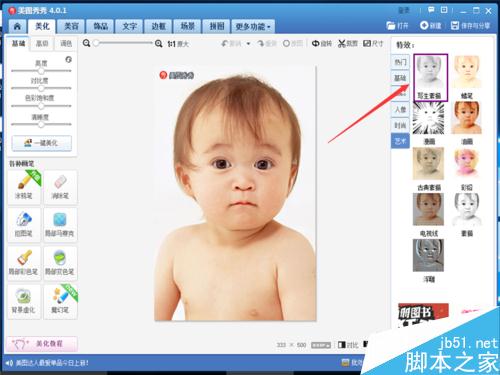The image size is (500, 375).
Task: Select the 艺术 effects category
Action: point(400,141)
